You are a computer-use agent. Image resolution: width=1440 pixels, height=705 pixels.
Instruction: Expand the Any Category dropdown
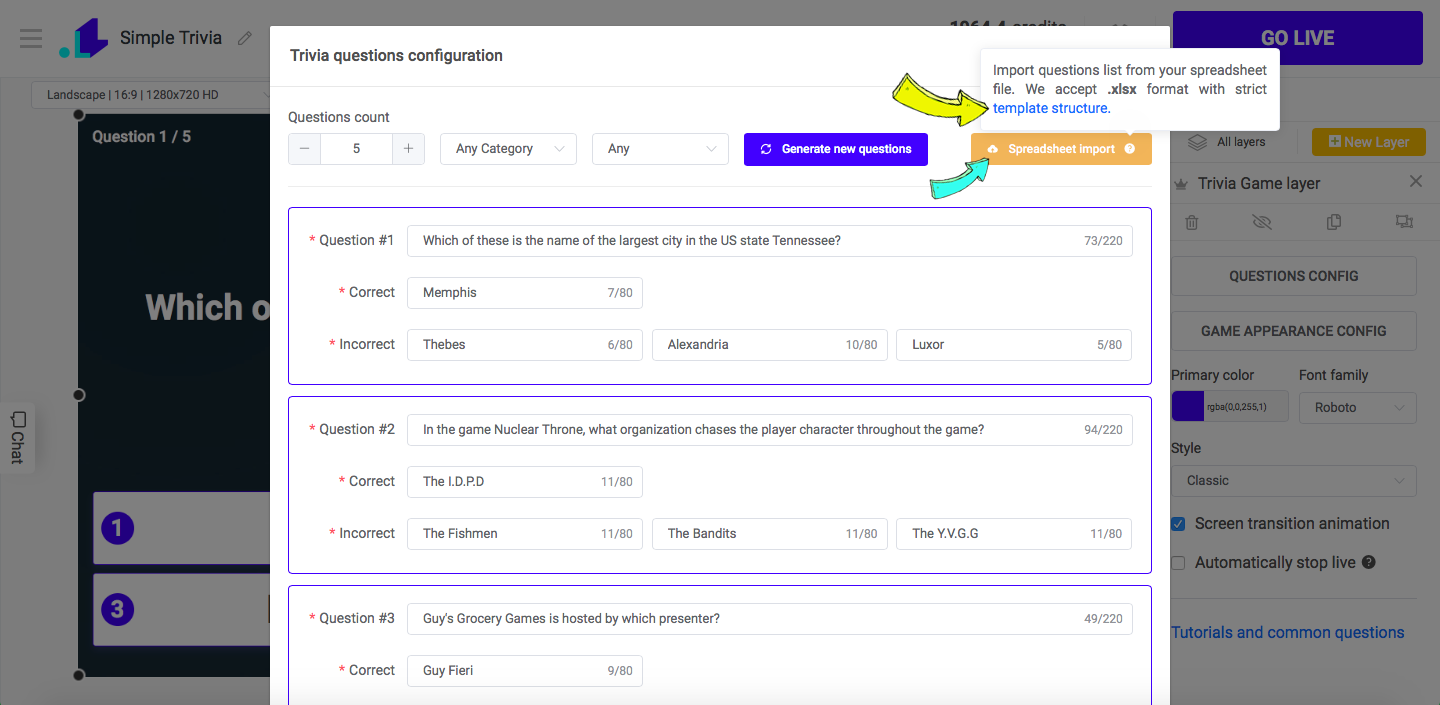click(x=508, y=149)
